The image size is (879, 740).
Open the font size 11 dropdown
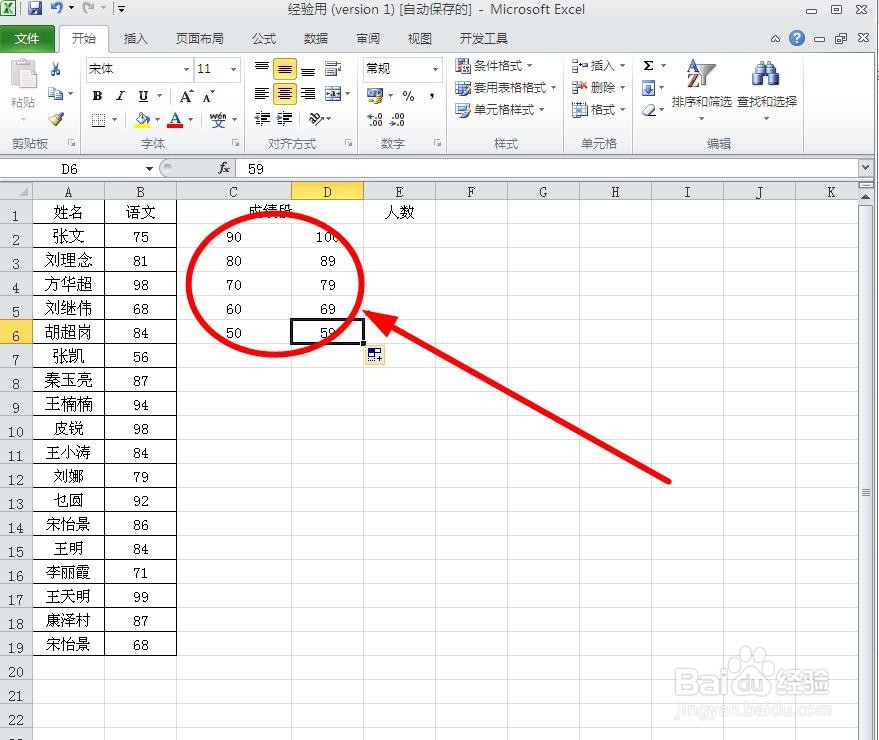click(x=233, y=70)
